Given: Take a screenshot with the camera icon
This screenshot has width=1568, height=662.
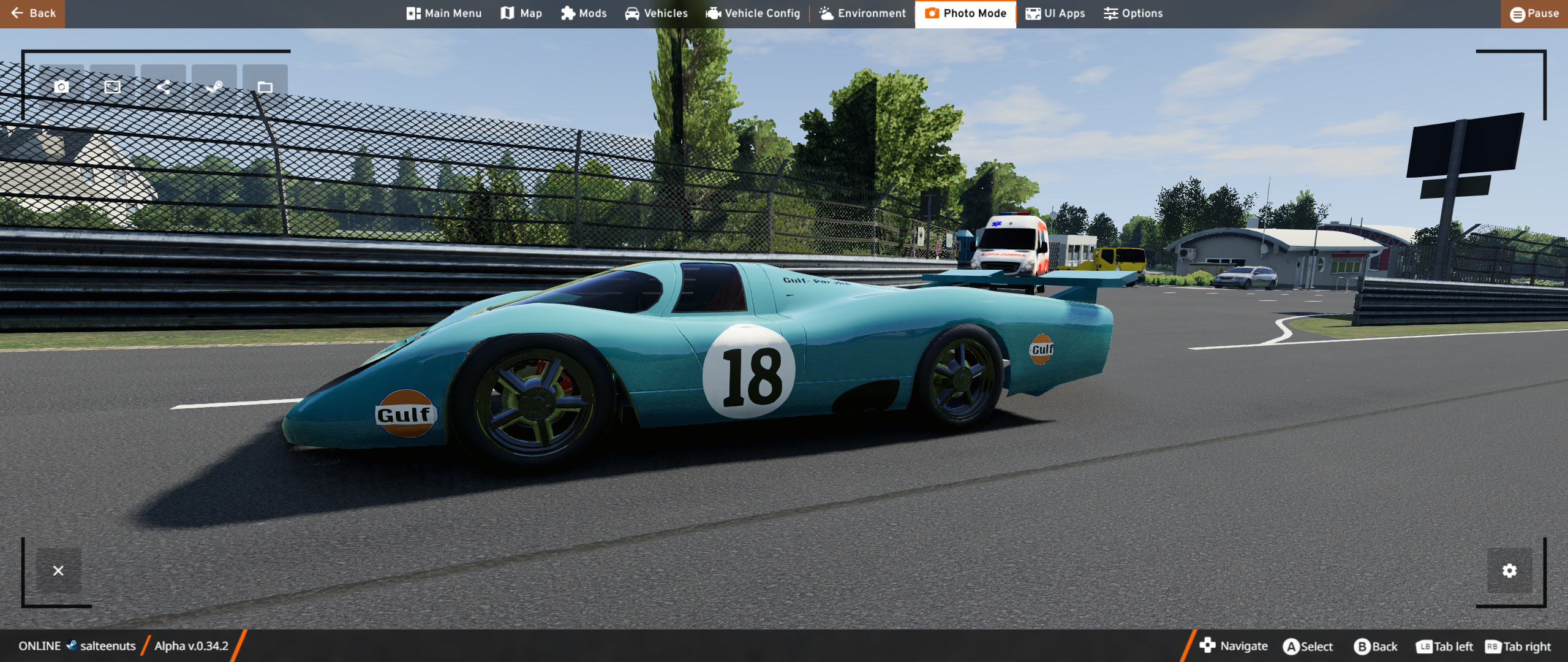Looking at the screenshot, I should click(x=61, y=87).
